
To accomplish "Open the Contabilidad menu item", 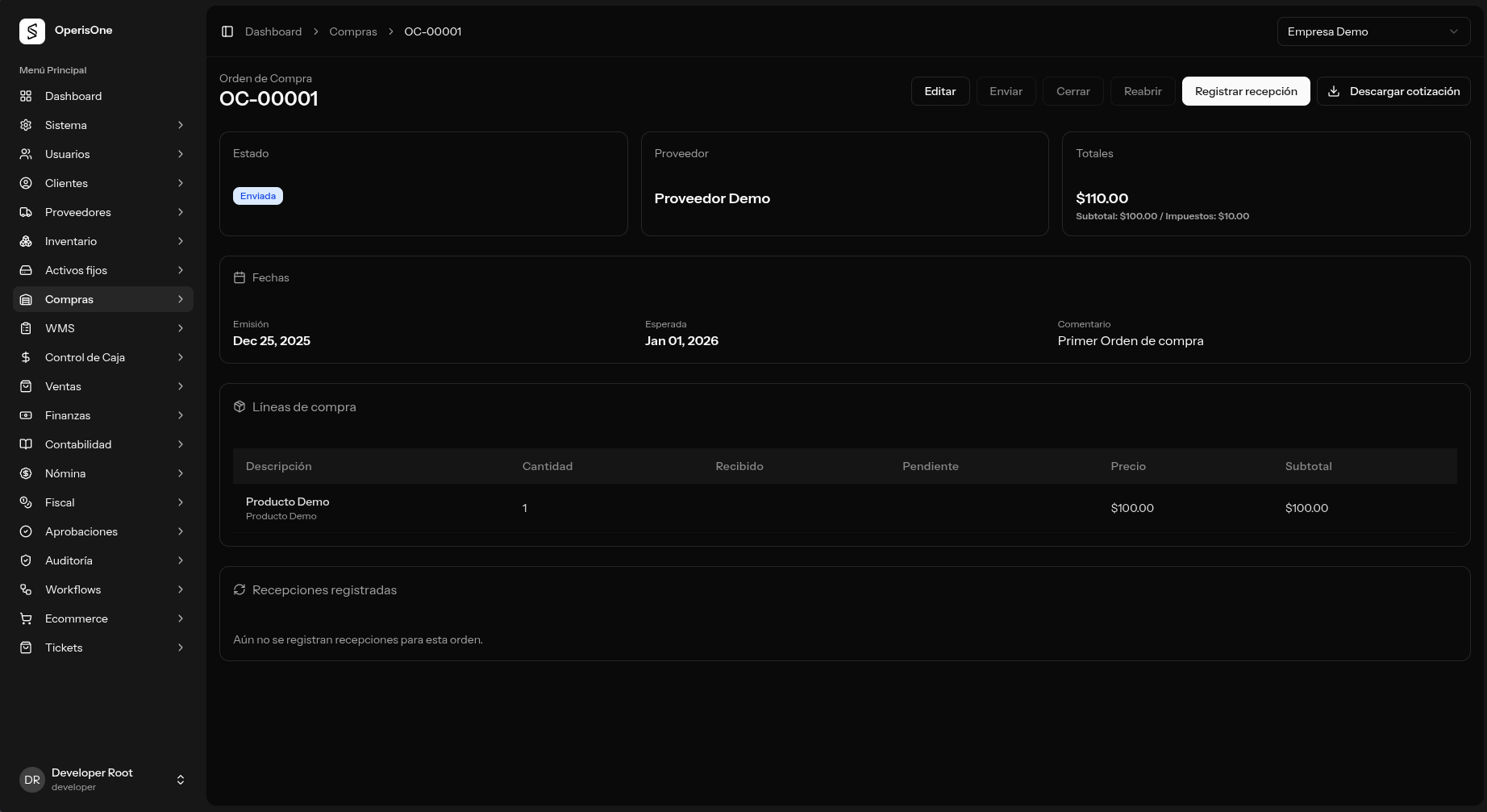I will (x=78, y=444).
